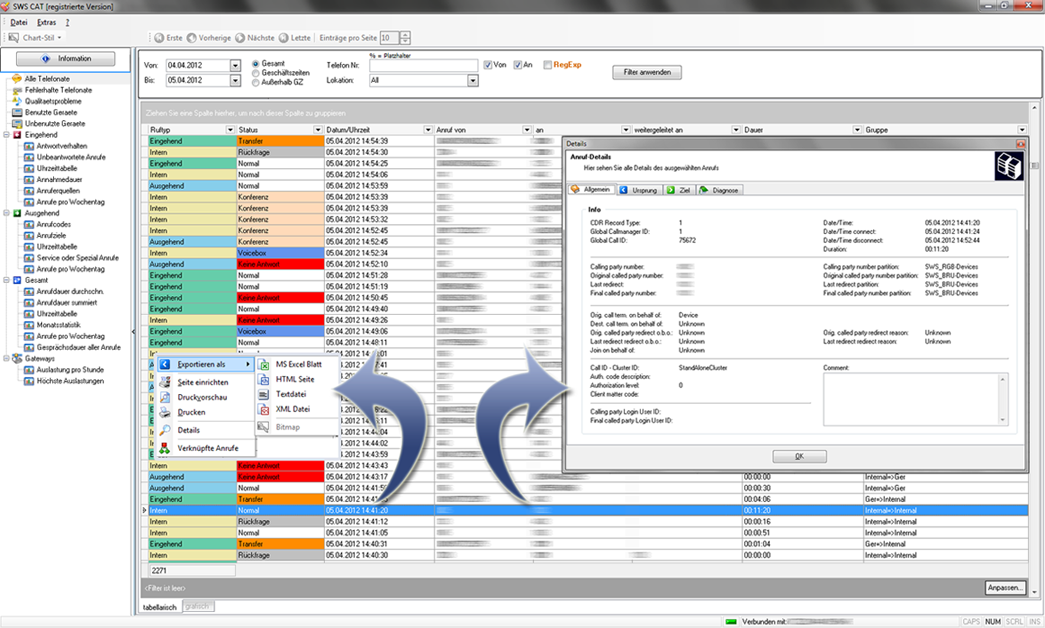
Task: Show the Benutzte Geraete list
Action: coord(51,113)
